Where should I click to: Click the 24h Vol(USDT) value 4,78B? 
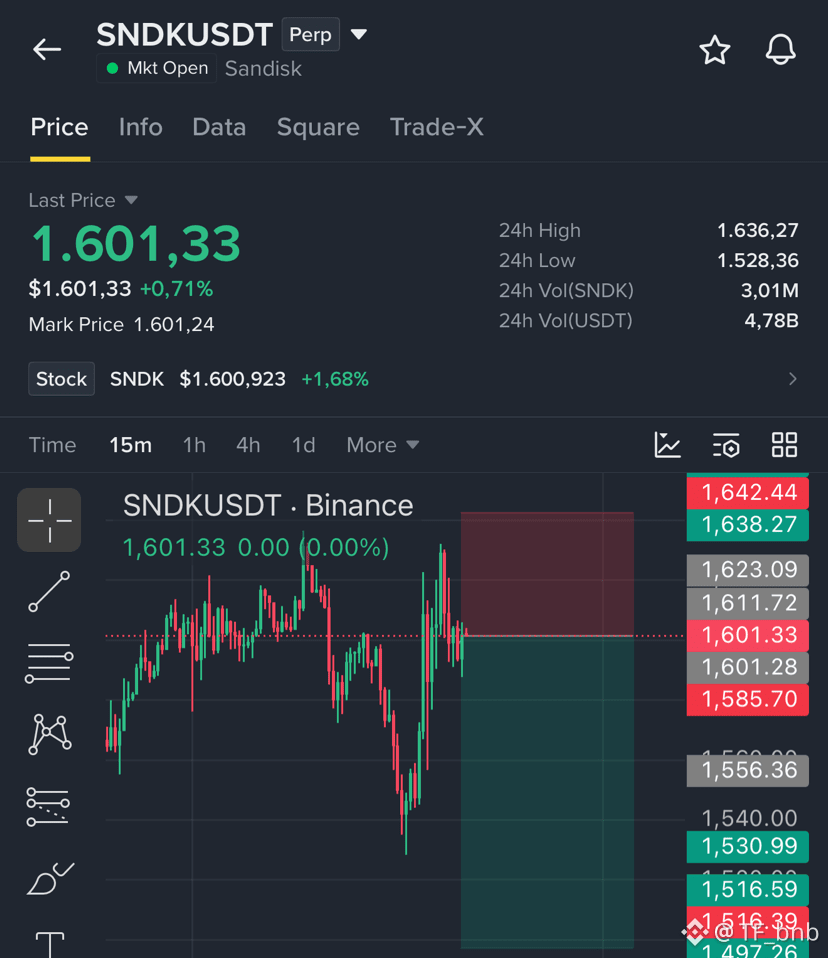point(771,321)
